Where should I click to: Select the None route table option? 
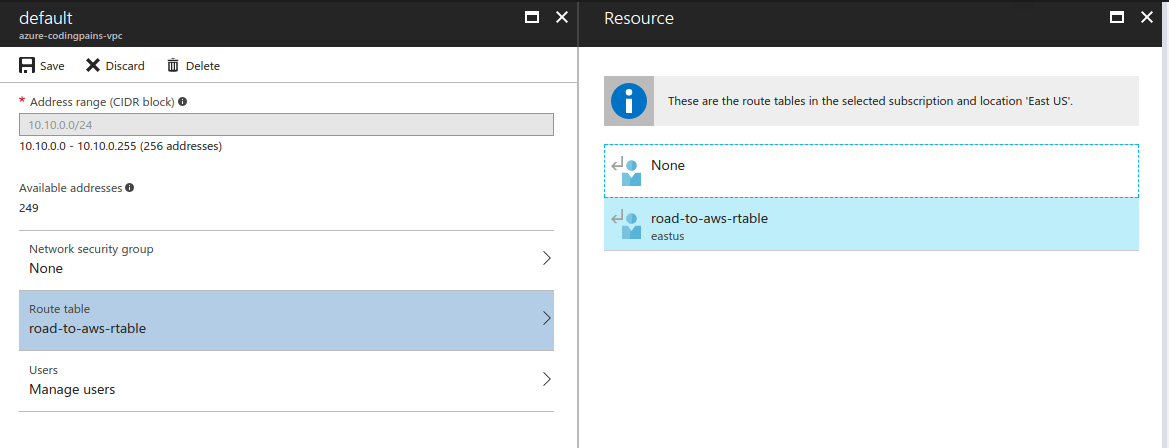[x=872, y=171]
